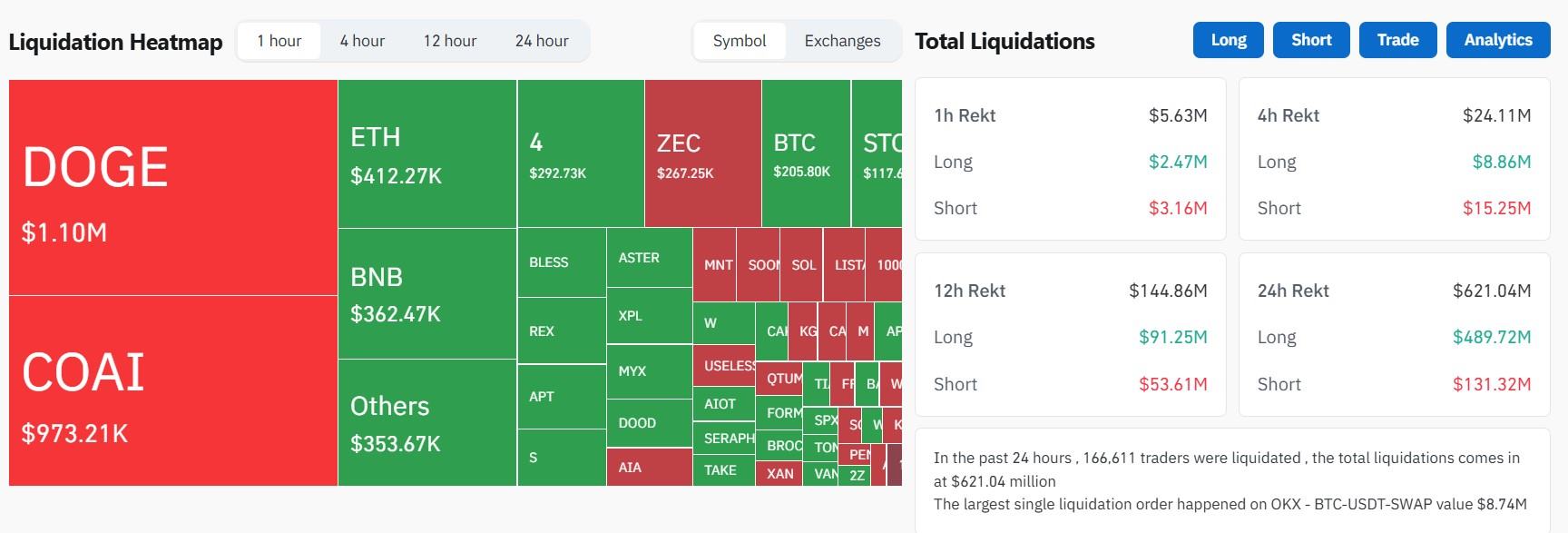Select the ETH heatmap block
The image size is (1568, 533).
click(x=426, y=153)
